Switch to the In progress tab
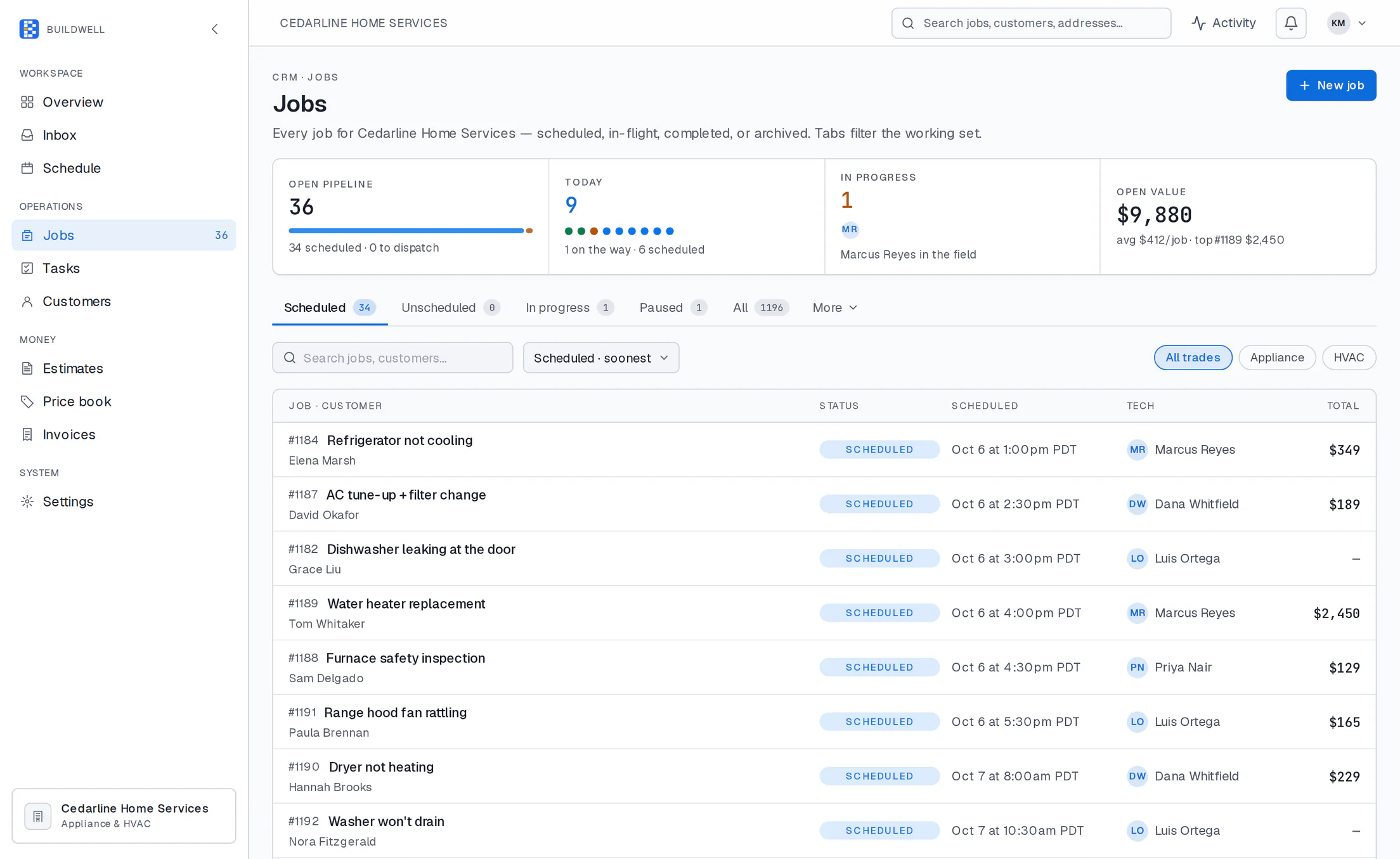Image resolution: width=1400 pixels, height=859 pixels. tap(569, 307)
